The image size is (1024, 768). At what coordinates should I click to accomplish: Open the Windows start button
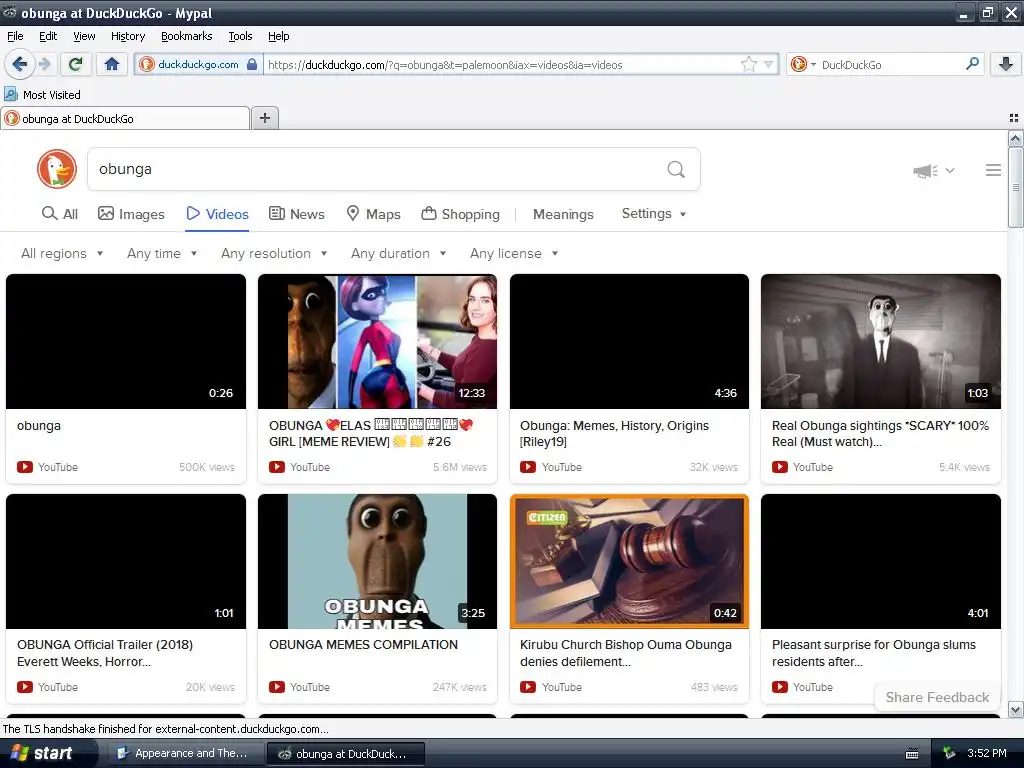[x=48, y=753]
